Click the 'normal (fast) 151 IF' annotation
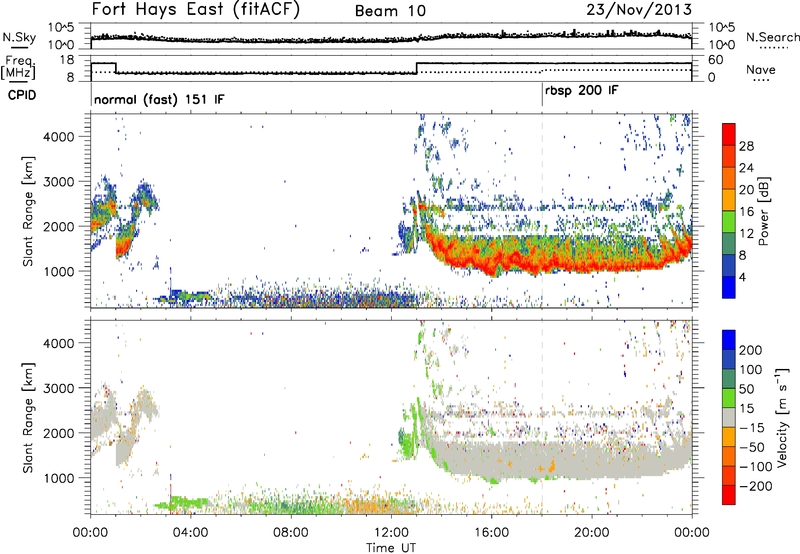 tap(159, 99)
